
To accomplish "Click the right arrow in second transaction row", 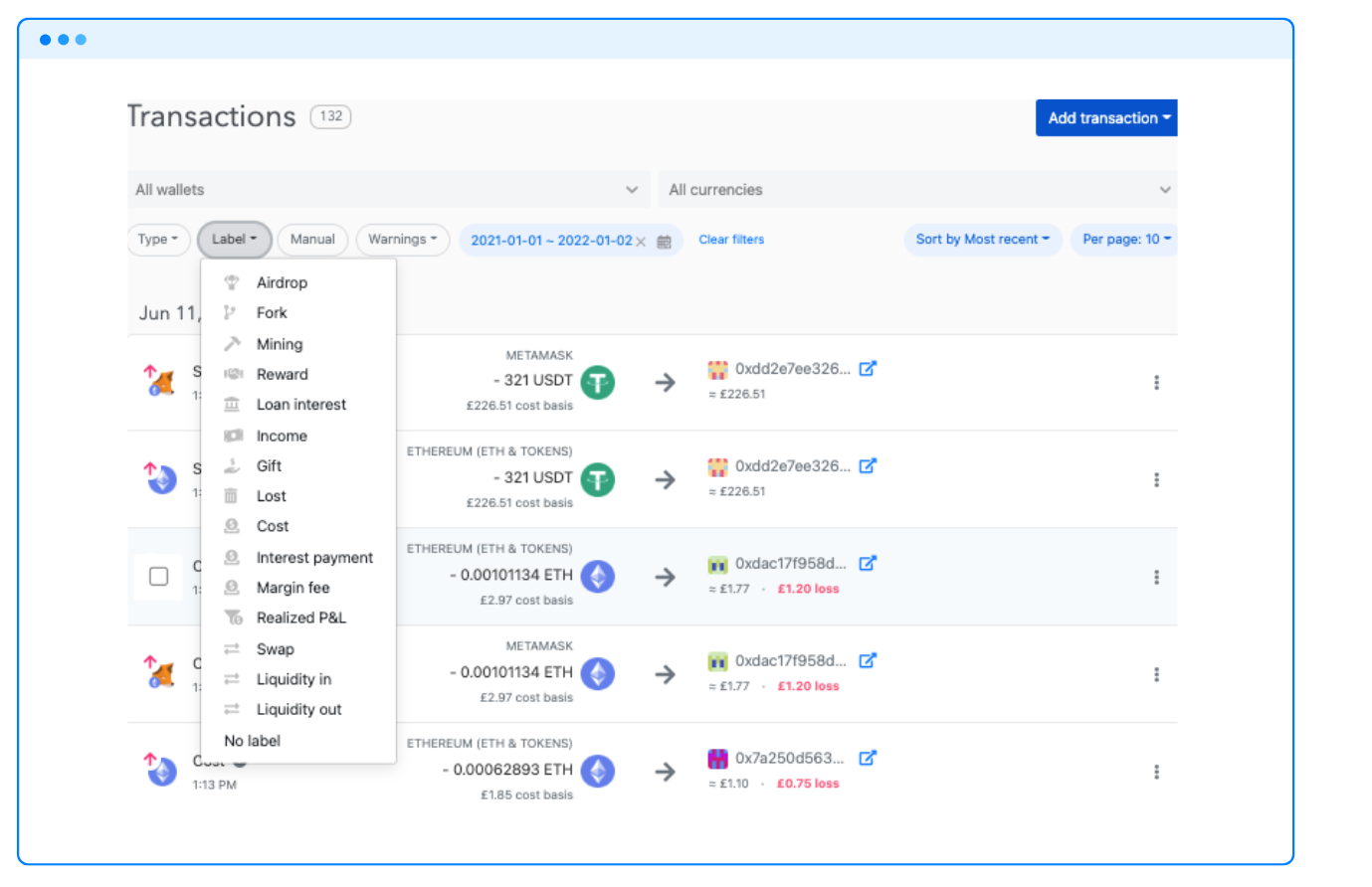I will (665, 480).
